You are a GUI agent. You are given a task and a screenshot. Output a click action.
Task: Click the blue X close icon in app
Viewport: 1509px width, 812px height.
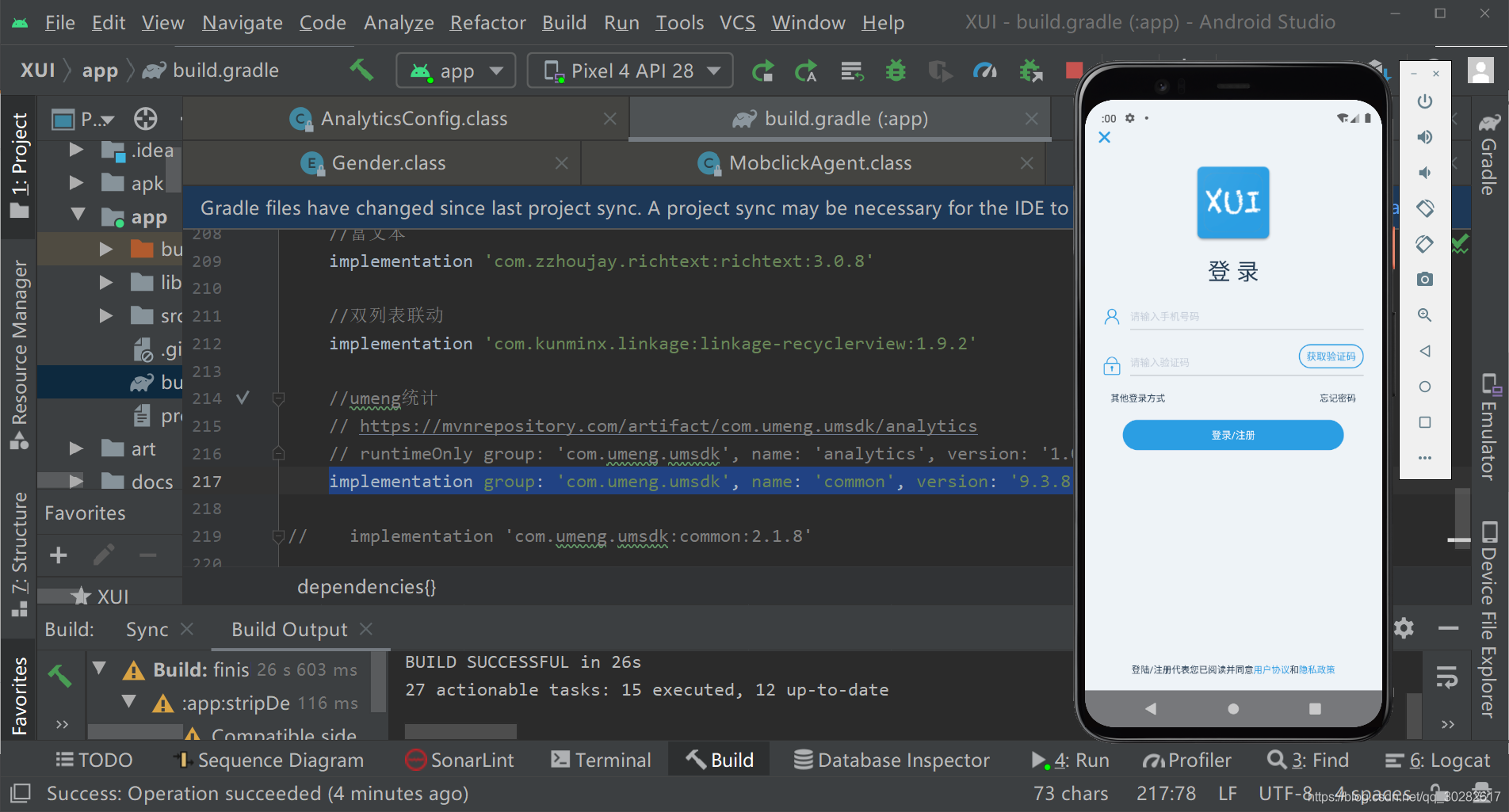click(1105, 137)
